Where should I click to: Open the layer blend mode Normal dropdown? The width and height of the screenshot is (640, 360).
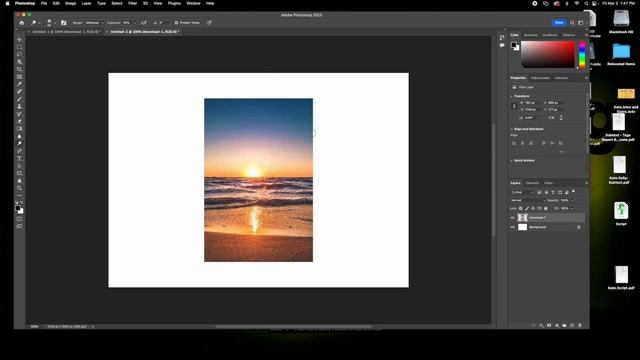pos(528,200)
